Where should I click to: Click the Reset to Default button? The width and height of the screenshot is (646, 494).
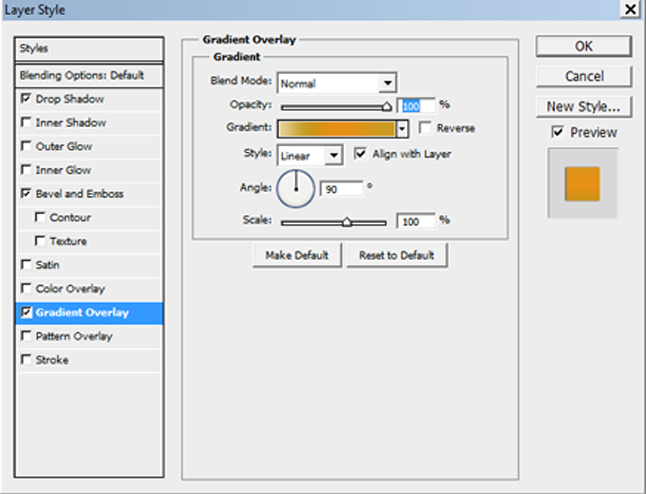click(397, 255)
